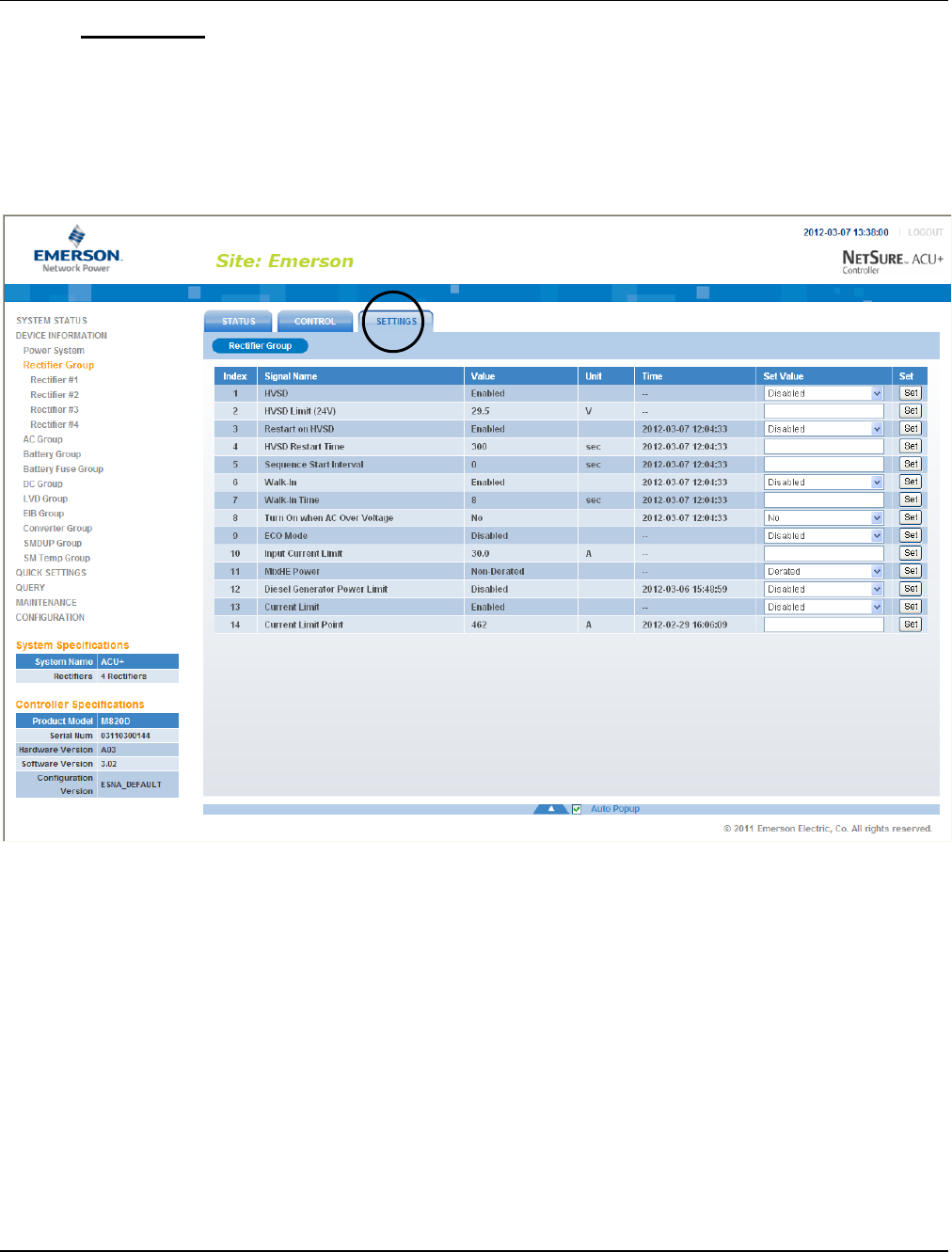Open CONFIGURATION in the sidebar
952x1252 pixels.
point(50,618)
